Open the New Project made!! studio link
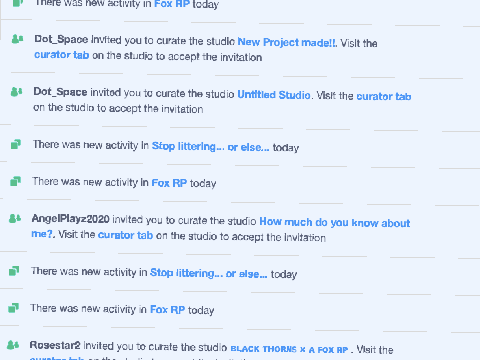Viewport: 480px width, 360px height. [287, 42]
